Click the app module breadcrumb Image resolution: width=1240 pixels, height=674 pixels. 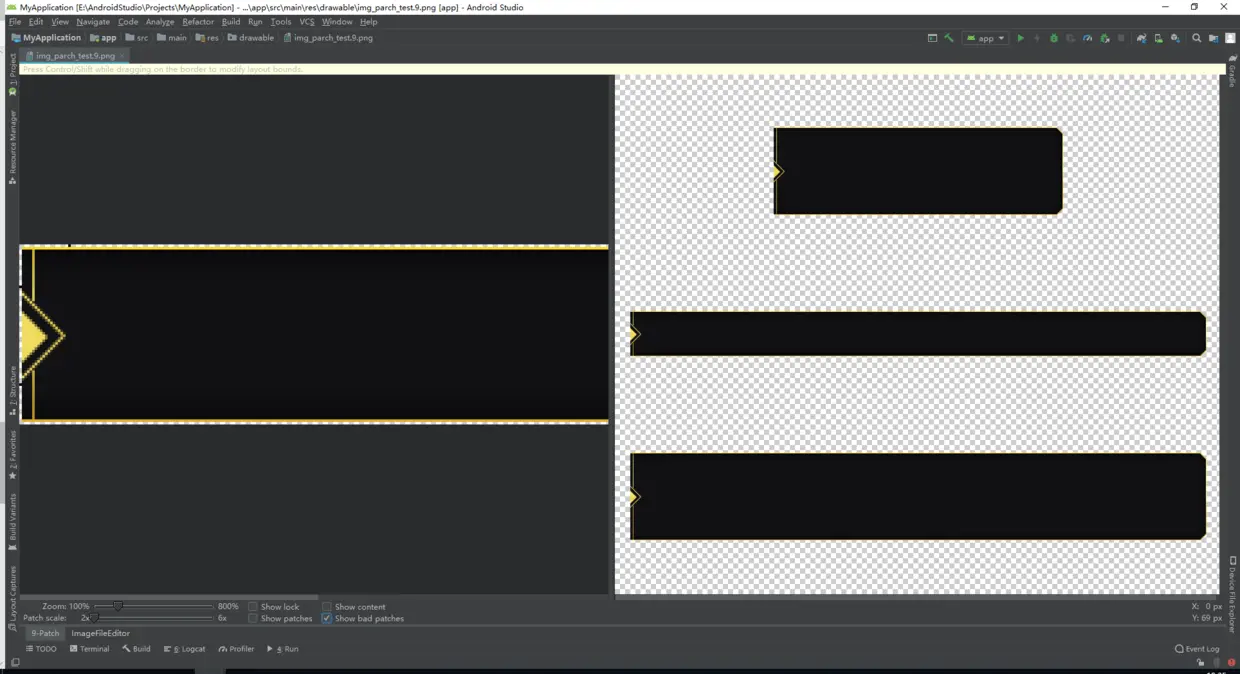tap(103, 38)
